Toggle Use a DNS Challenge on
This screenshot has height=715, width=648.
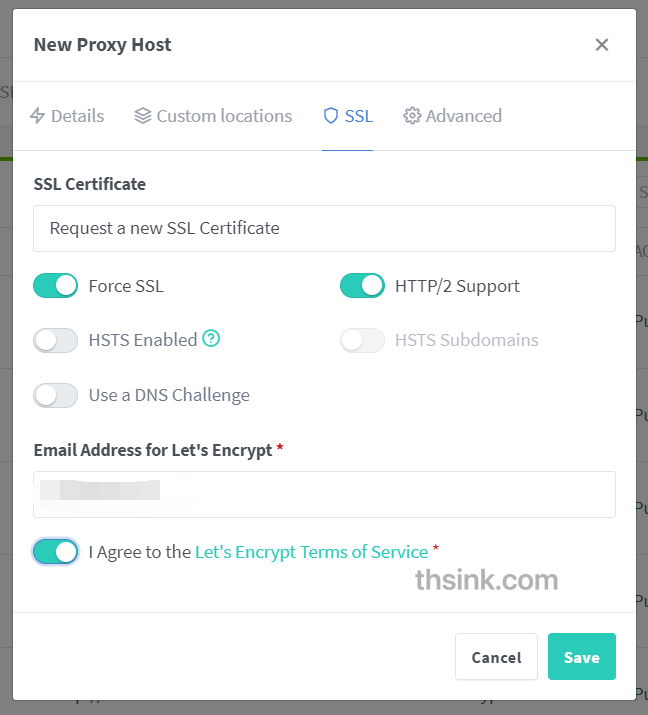coord(56,395)
